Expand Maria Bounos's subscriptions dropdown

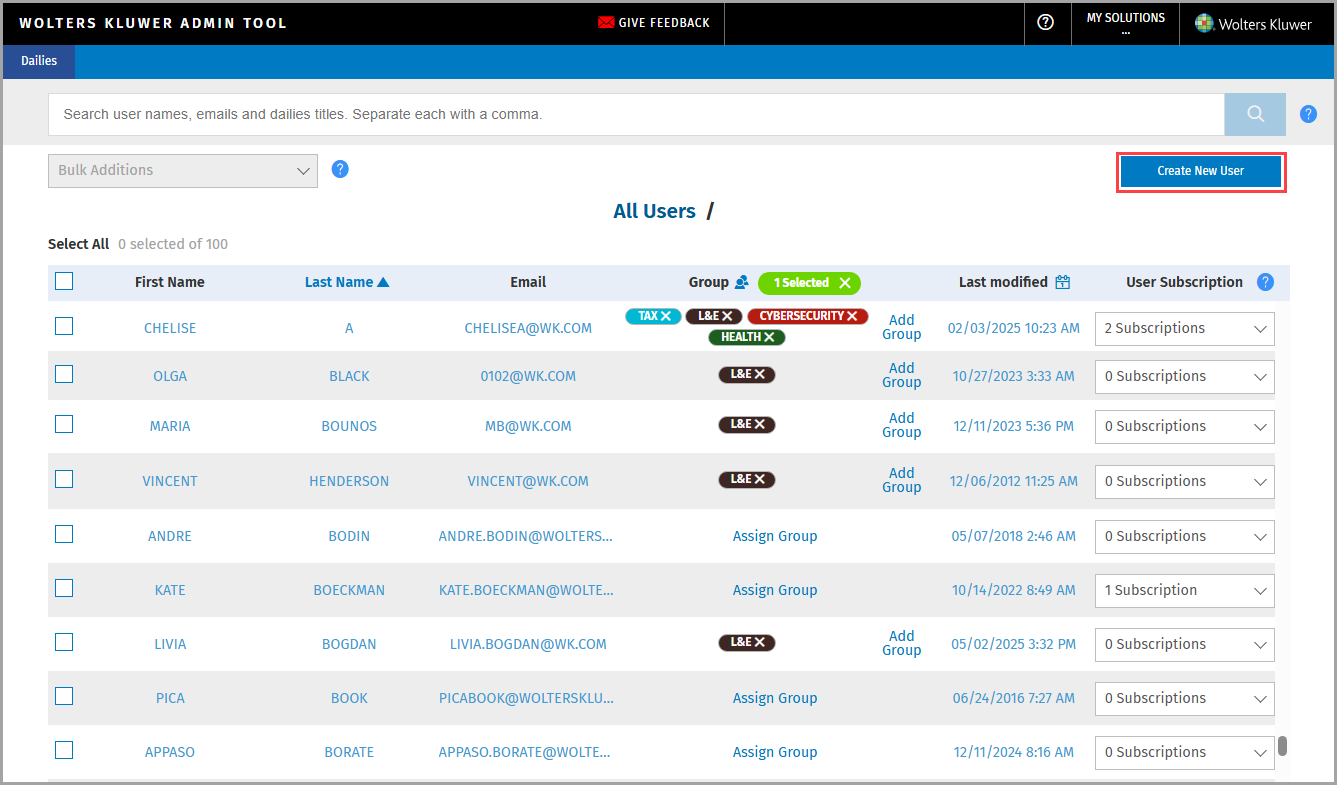point(1185,427)
